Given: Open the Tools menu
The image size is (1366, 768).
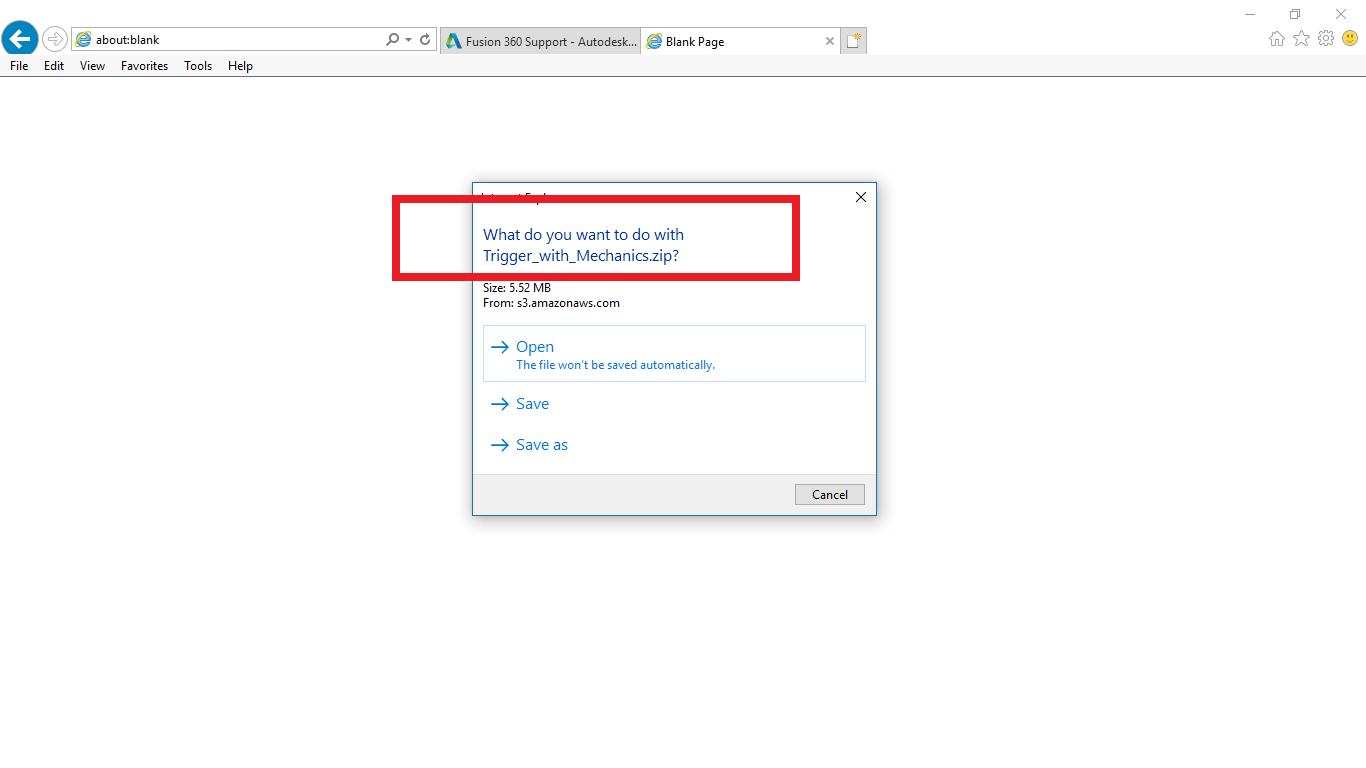Looking at the screenshot, I should (198, 66).
